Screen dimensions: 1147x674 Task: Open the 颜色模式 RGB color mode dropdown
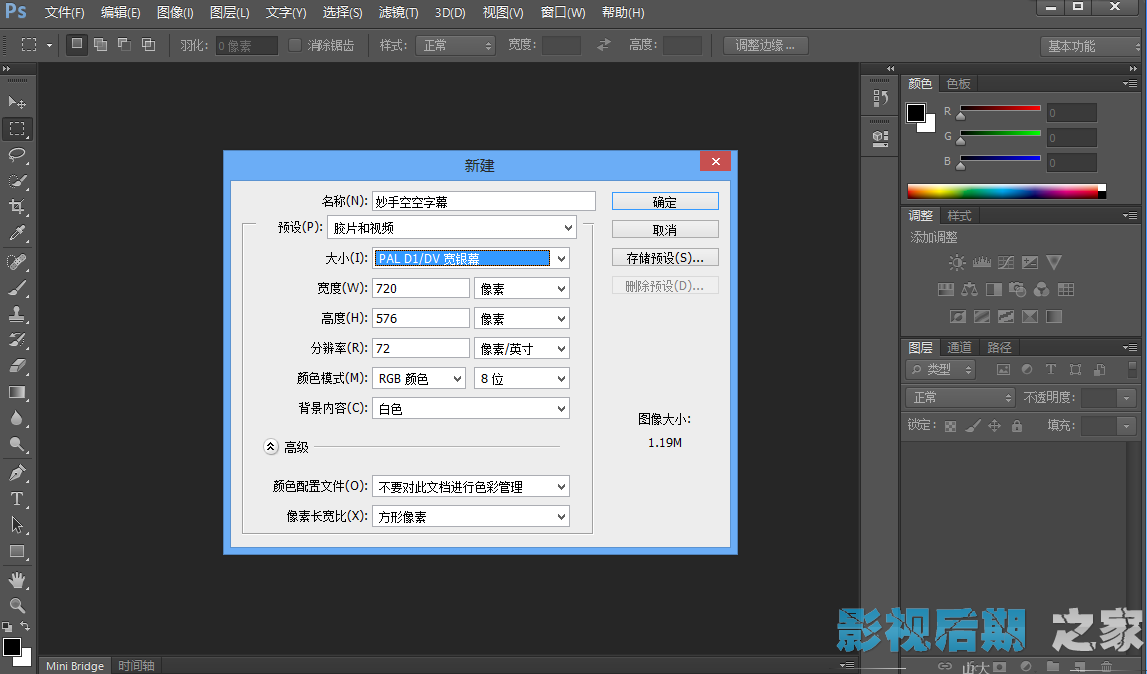[x=418, y=379]
